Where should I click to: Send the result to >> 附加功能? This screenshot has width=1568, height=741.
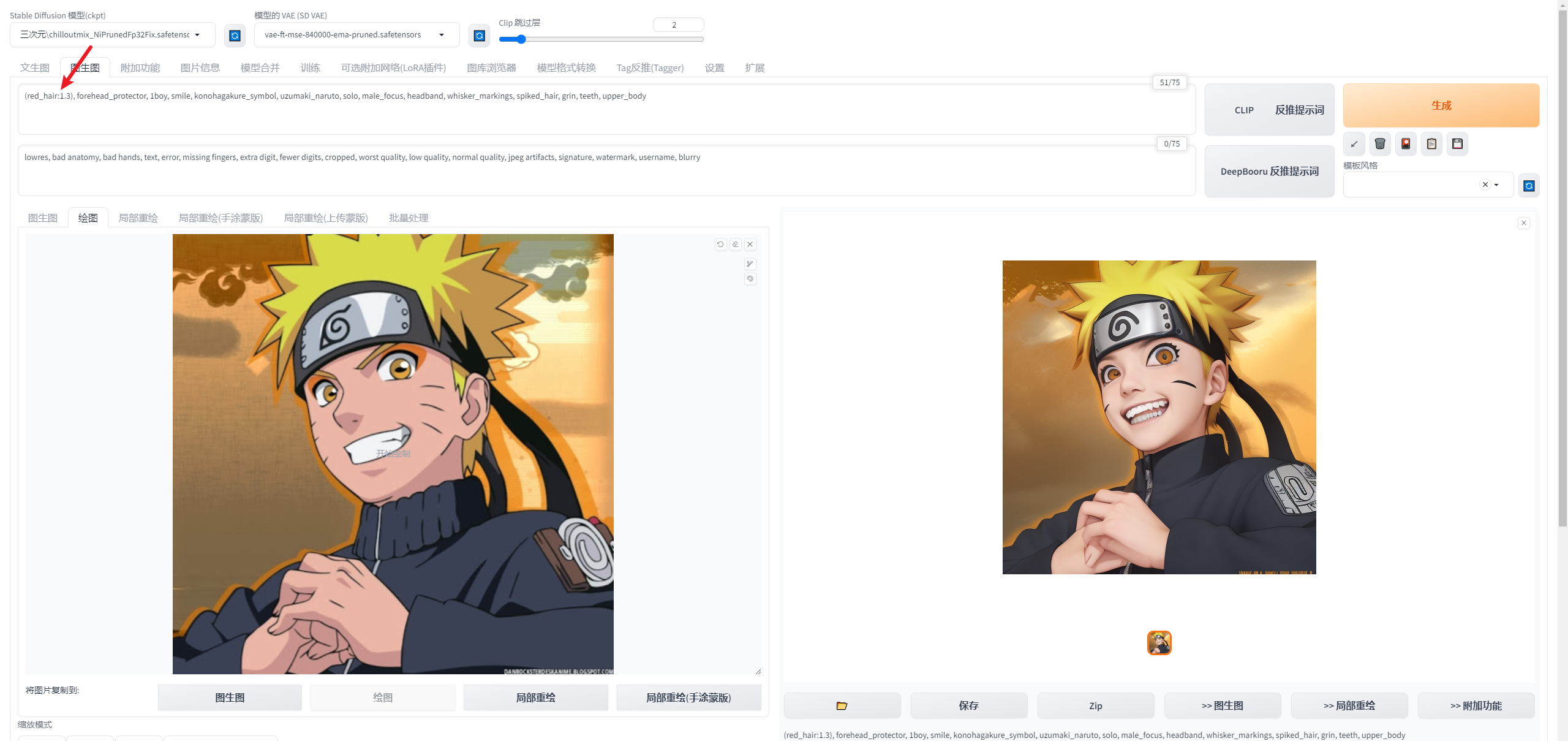[x=1476, y=705]
